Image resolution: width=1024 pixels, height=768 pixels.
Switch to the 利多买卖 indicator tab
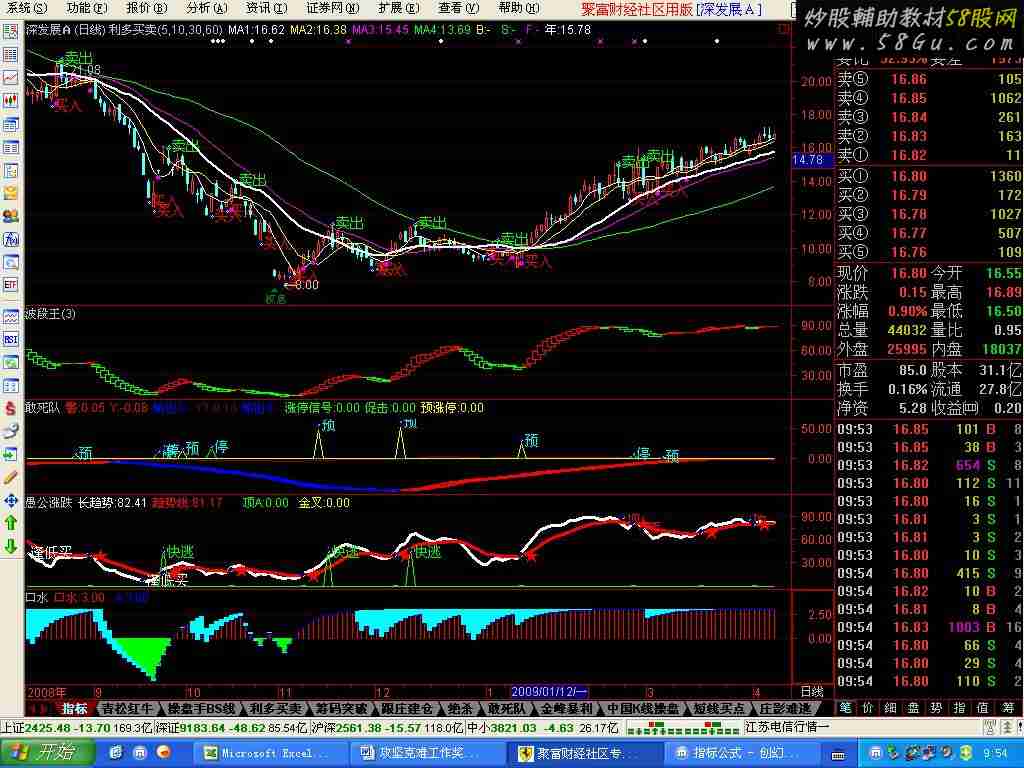coord(275,709)
